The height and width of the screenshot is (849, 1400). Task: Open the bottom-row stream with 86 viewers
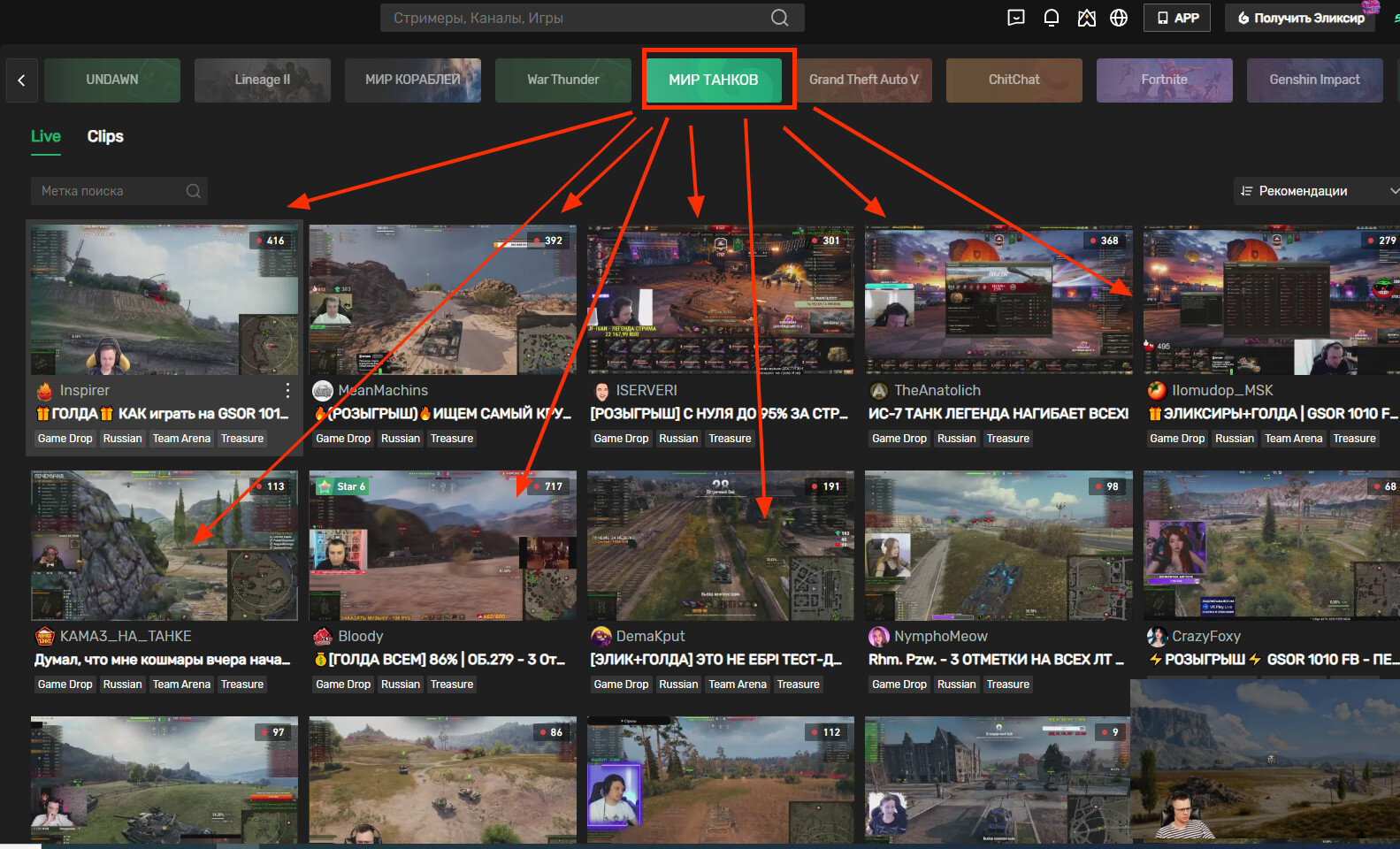(442, 779)
